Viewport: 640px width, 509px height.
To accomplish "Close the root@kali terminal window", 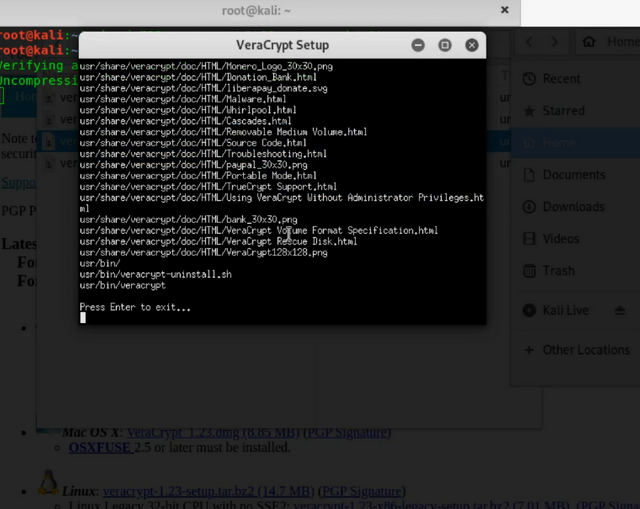I will pos(505,10).
